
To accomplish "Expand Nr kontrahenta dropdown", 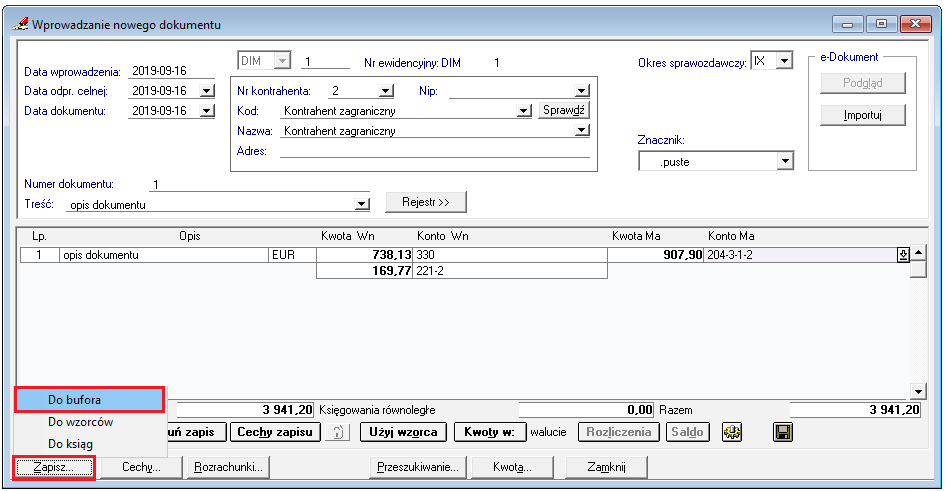I will click(x=386, y=91).
